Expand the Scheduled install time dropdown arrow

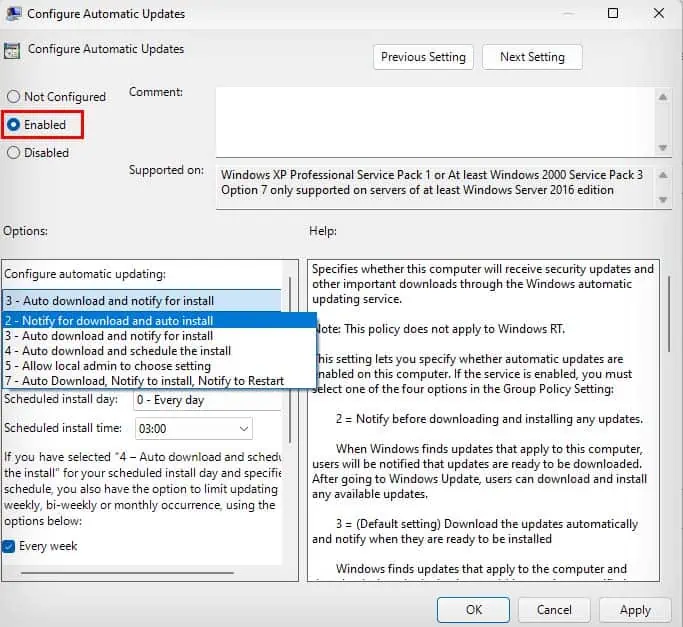243,429
